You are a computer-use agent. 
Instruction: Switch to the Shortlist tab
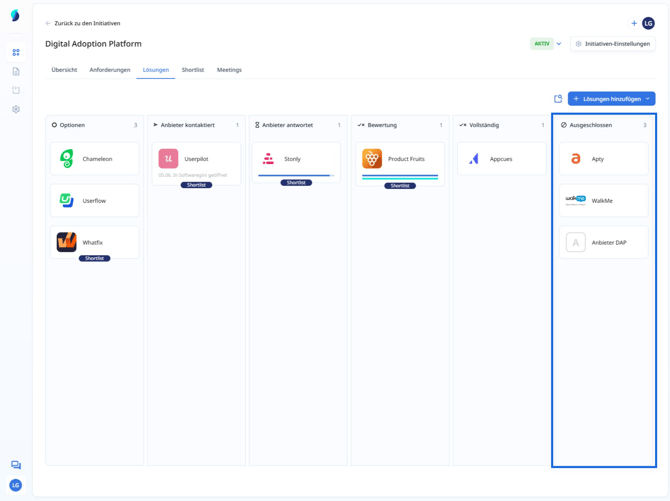(193, 70)
